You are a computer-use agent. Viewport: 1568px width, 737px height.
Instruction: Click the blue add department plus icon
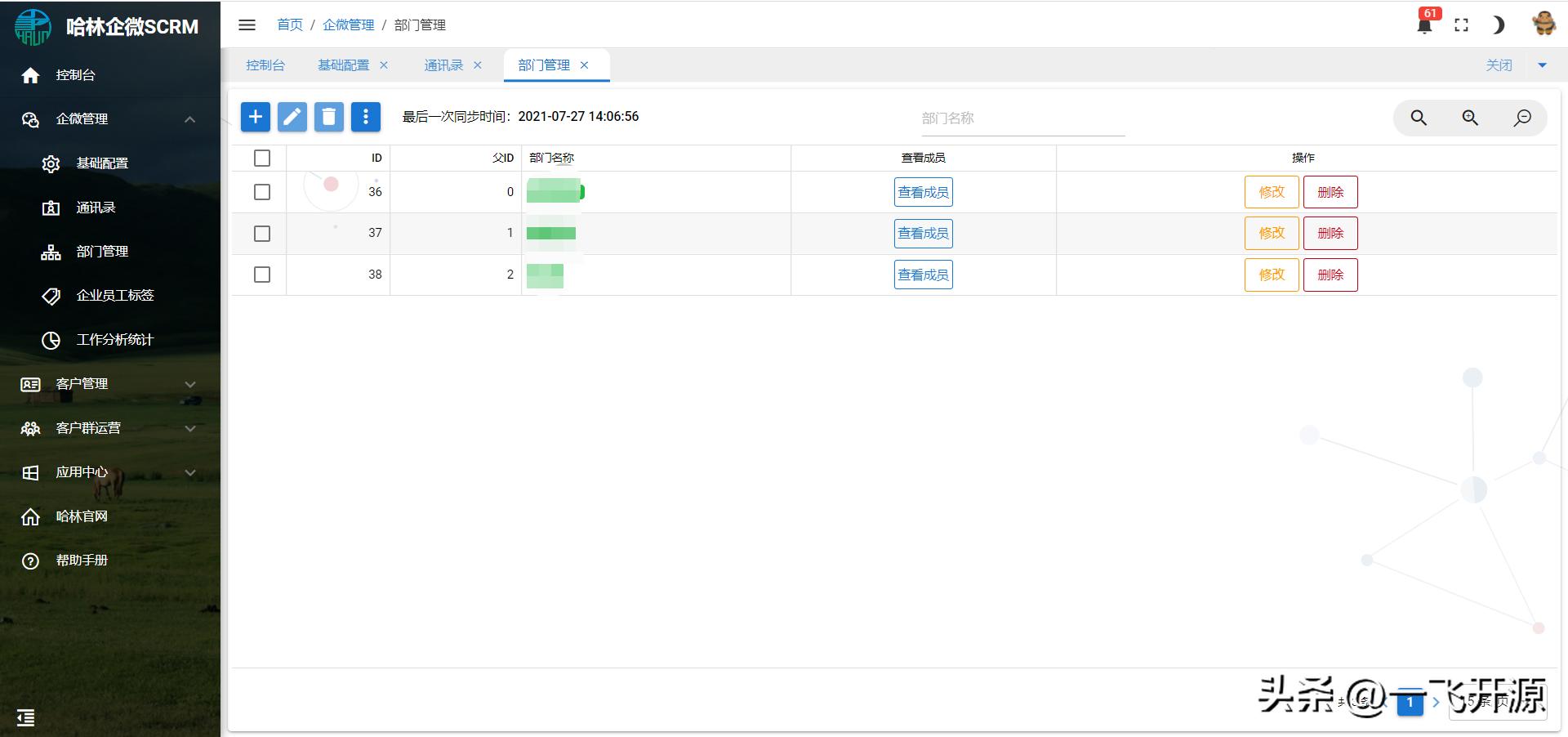pos(255,118)
